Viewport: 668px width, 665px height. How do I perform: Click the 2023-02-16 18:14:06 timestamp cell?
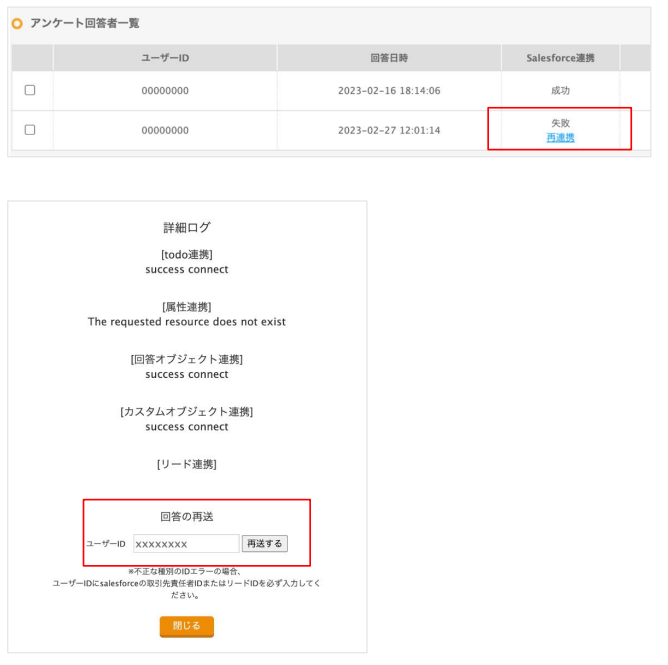[x=389, y=91]
